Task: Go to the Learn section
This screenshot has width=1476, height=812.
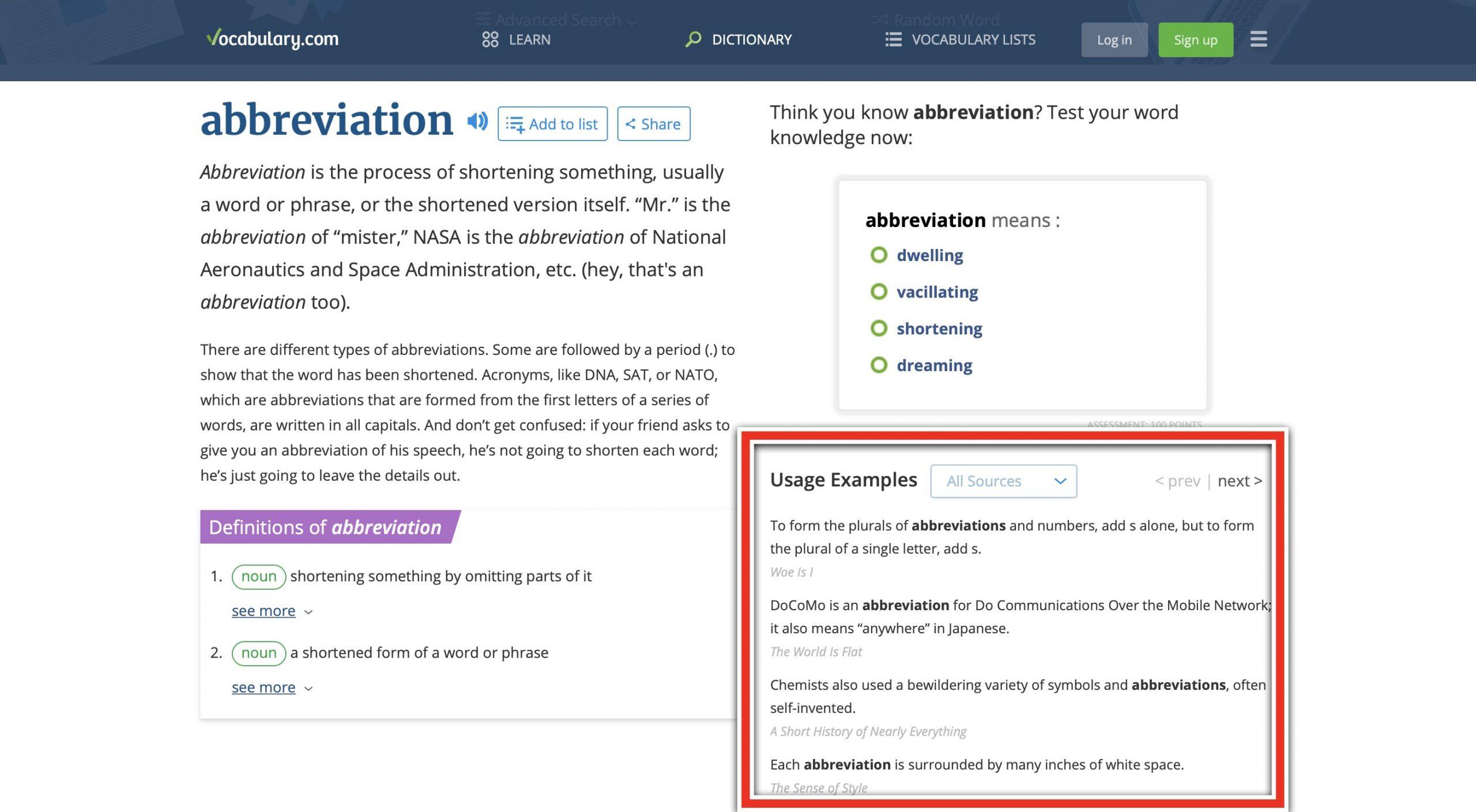Action: tap(529, 39)
